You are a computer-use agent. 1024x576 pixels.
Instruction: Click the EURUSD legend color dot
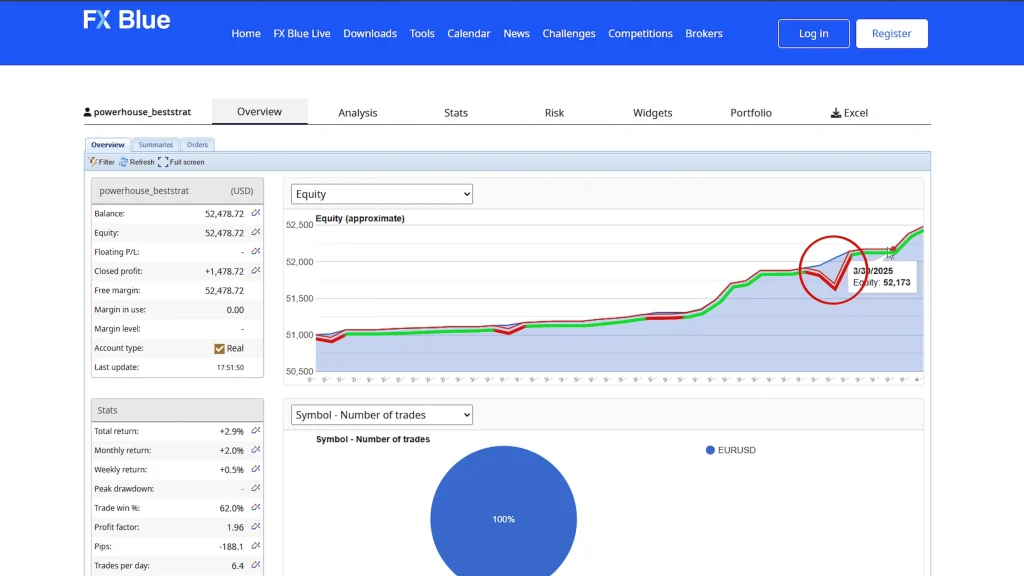click(710, 450)
